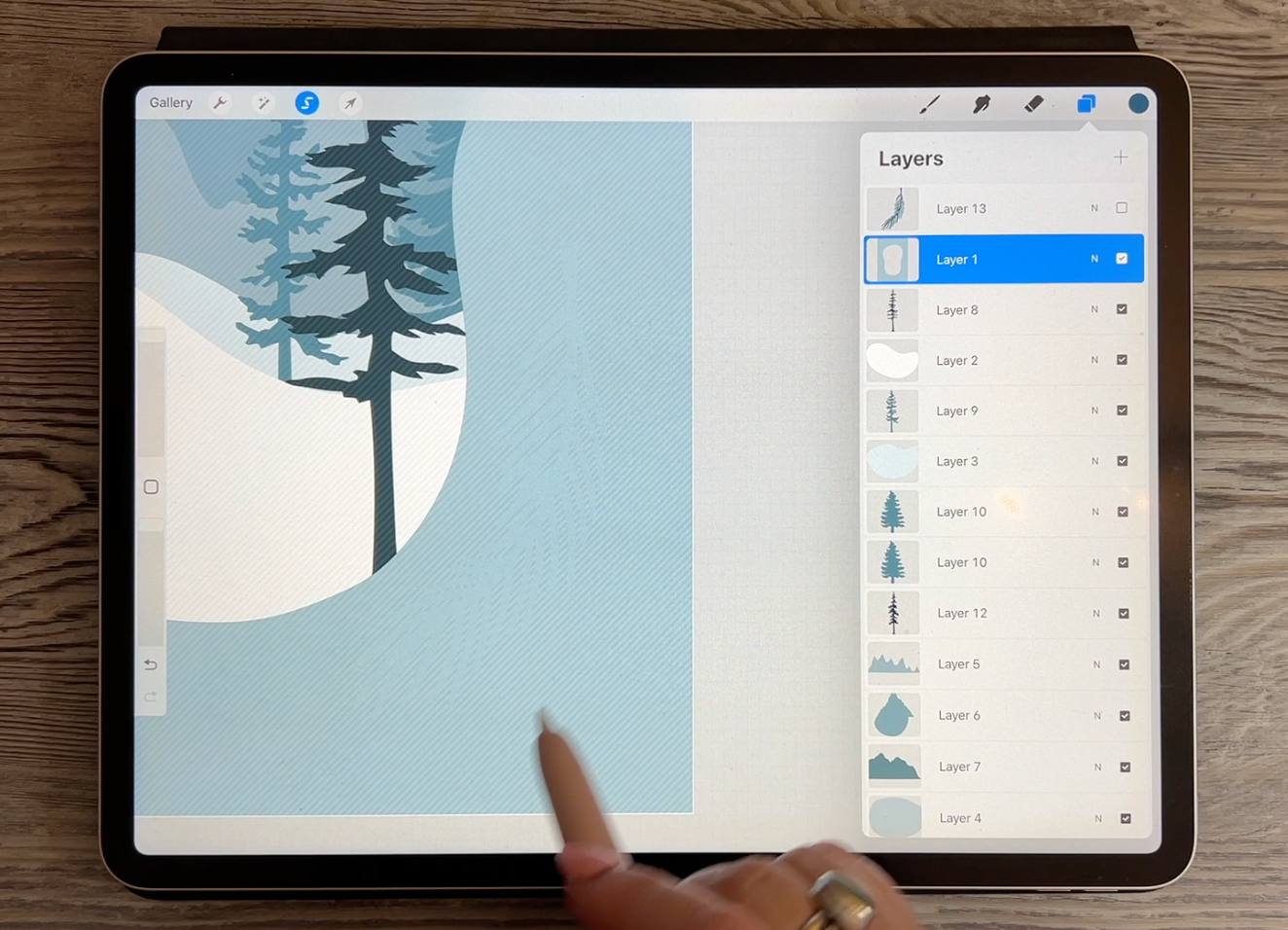This screenshot has width=1288, height=930.
Task: Choose the Eraser tool
Action: (x=1034, y=103)
